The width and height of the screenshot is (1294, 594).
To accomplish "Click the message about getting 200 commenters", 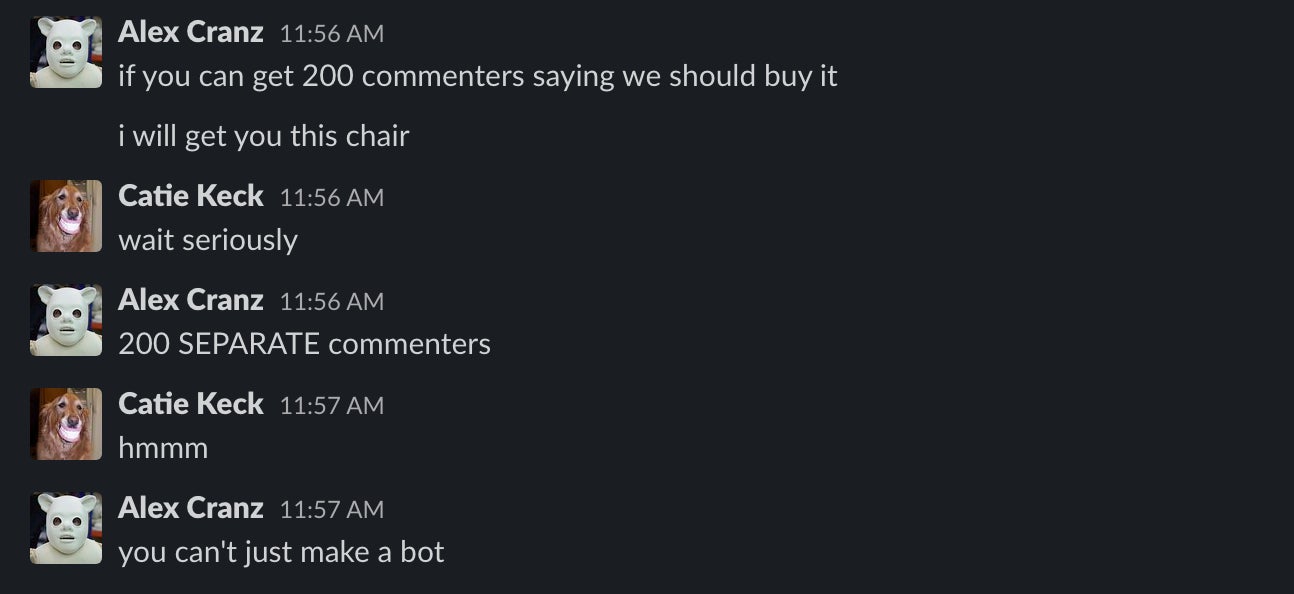I will (480, 75).
